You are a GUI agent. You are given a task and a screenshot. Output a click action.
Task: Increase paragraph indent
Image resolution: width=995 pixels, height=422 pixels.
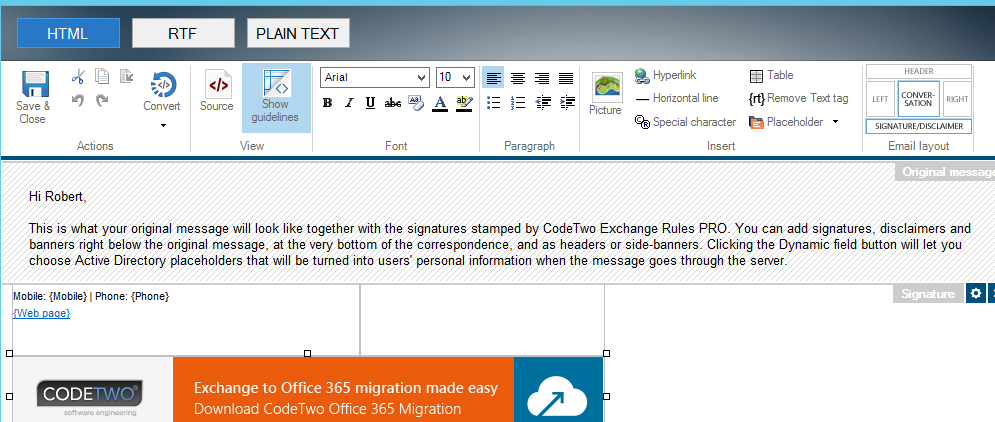pos(567,102)
